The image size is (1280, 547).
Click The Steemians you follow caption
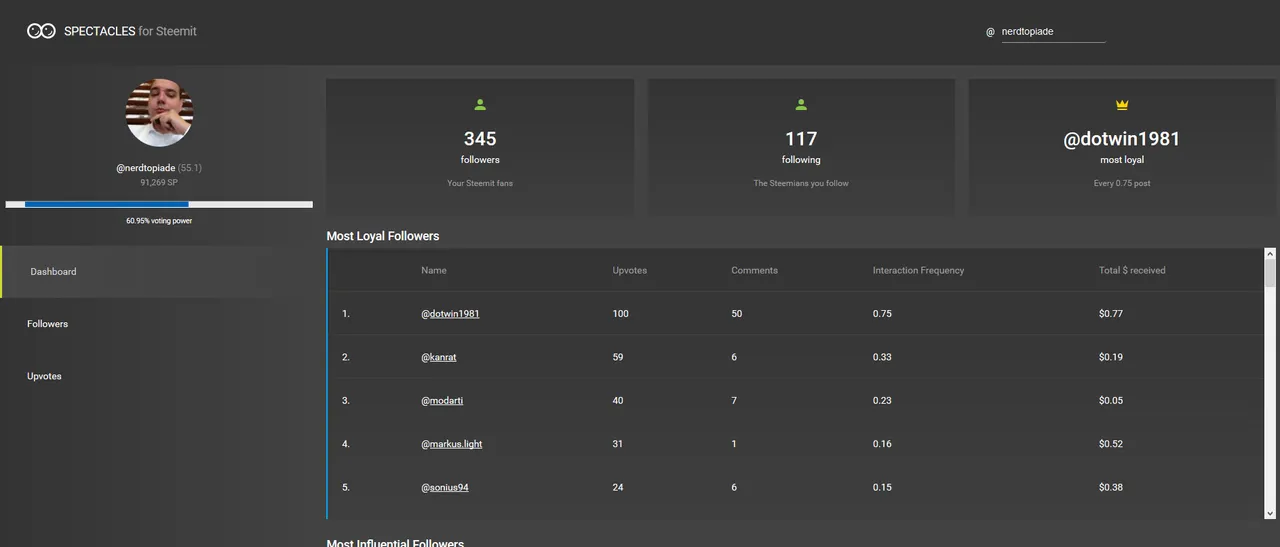click(801, 184)
